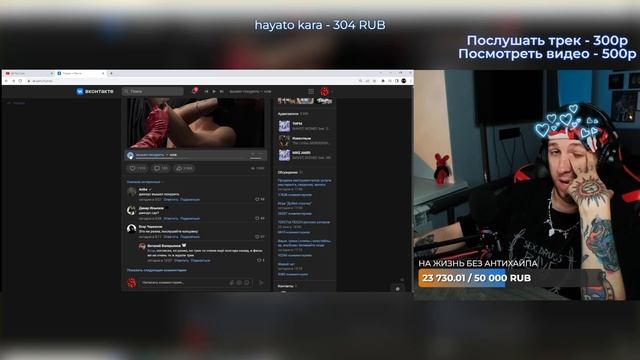Skip to next track in the VK header player
The height and width of the screenshot is (360, 640).
[x=222, y=91]
